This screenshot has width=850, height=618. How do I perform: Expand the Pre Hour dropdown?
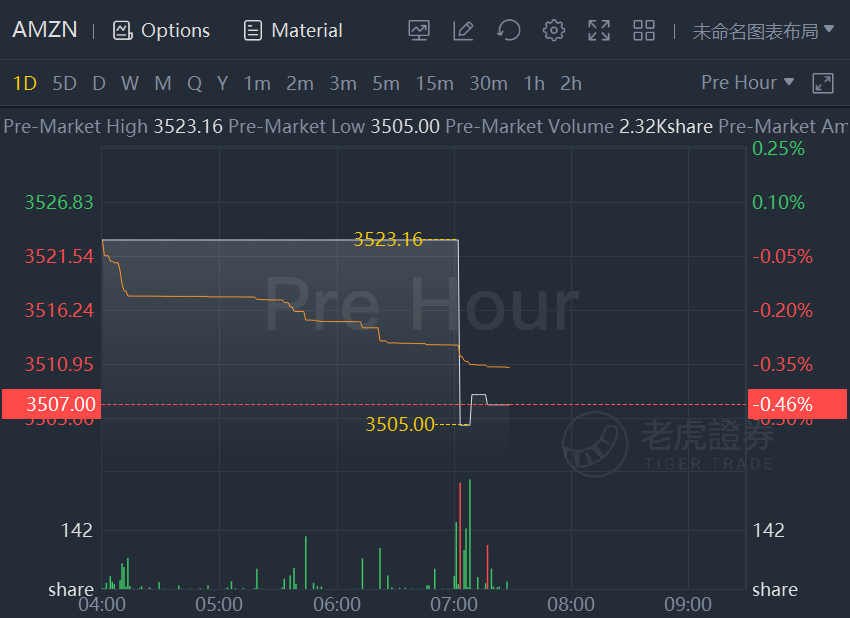748,82
